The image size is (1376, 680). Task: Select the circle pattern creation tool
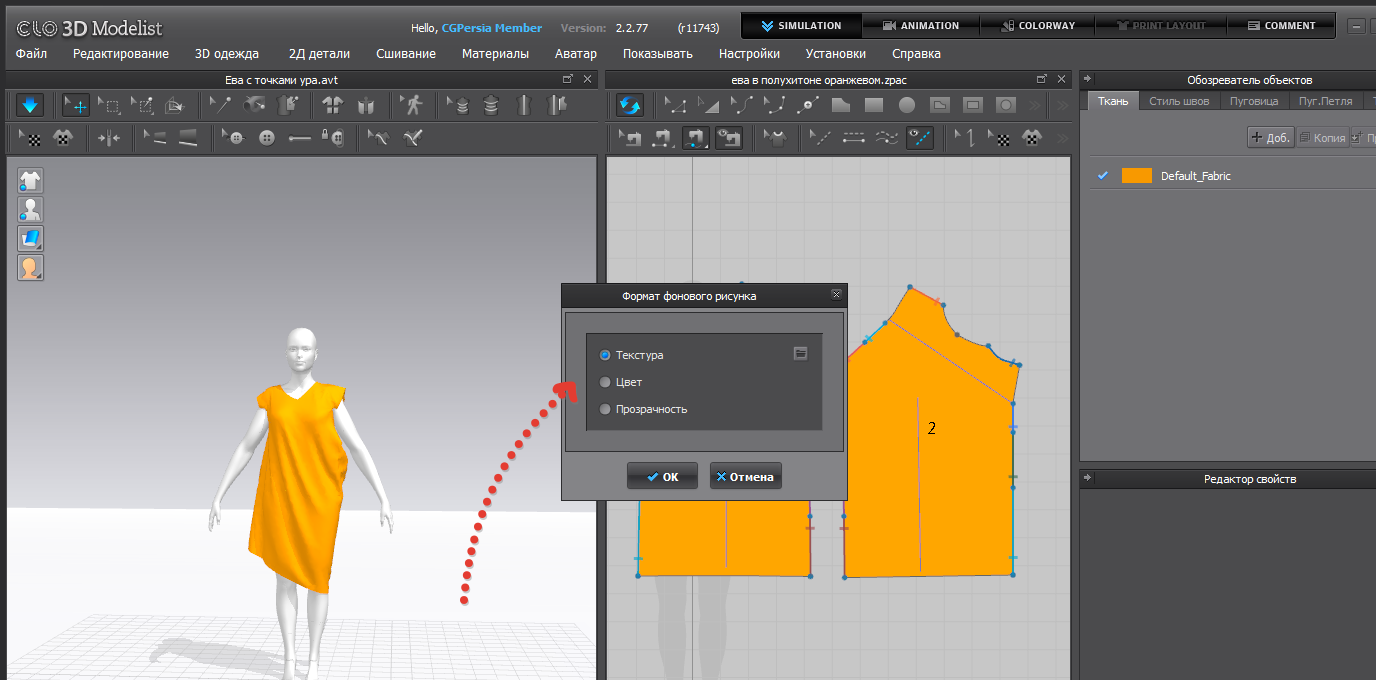click(x=907, y=104)
